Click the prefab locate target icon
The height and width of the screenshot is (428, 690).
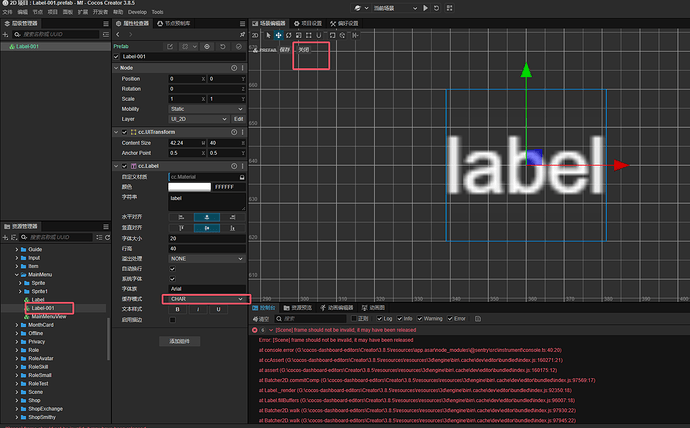(x=207, y=46)
